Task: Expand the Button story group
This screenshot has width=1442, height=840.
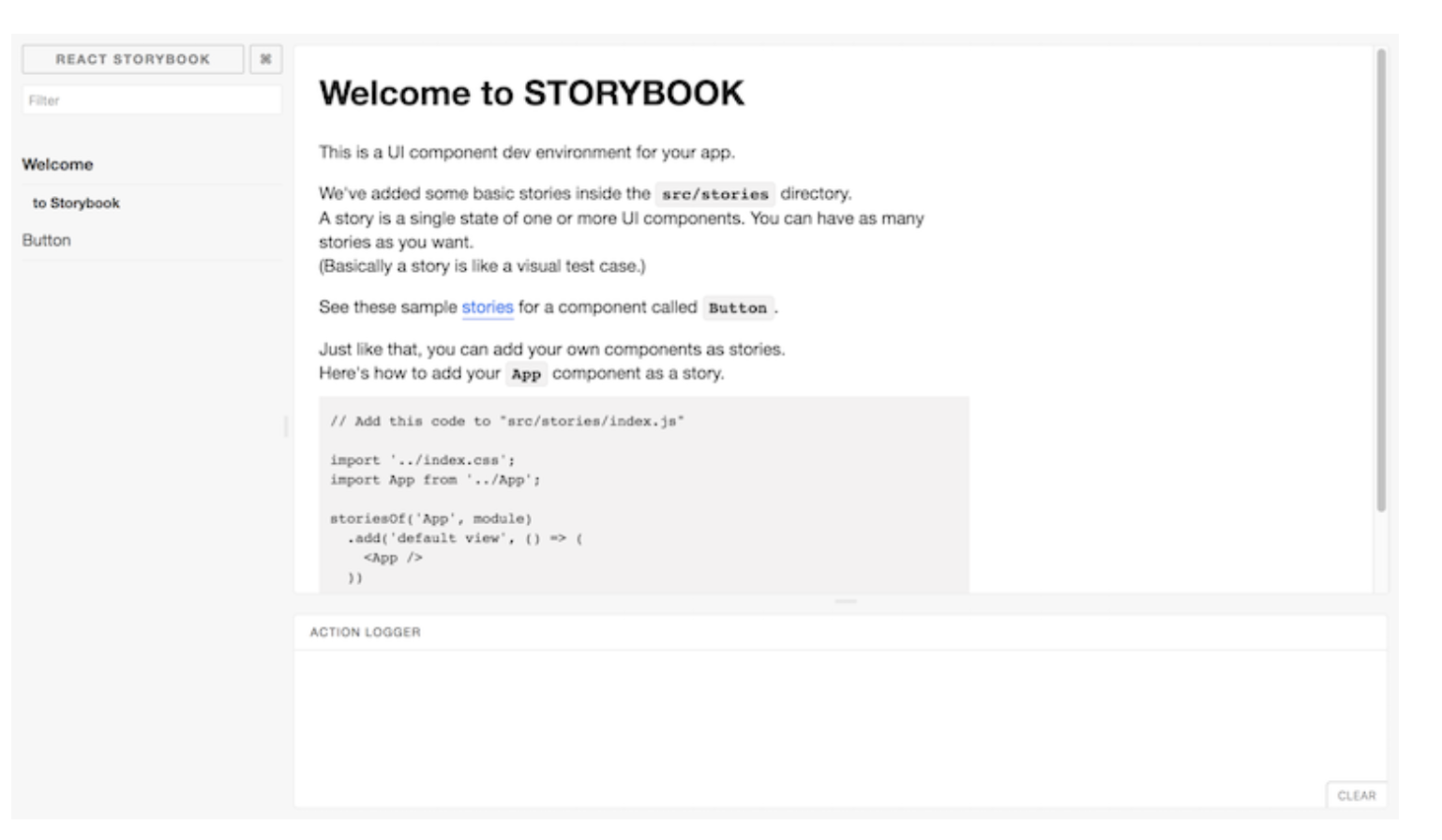Action: pos(47,240)
